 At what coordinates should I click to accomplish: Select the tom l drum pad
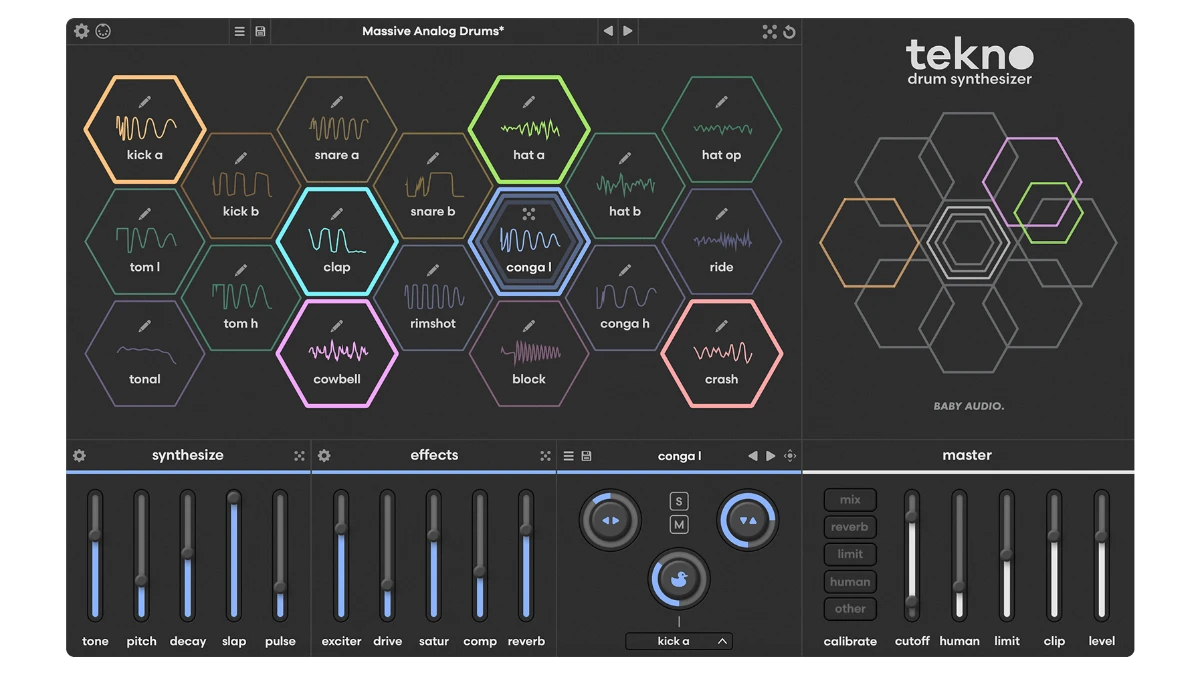pyautogui.click(x=145, y=241)
